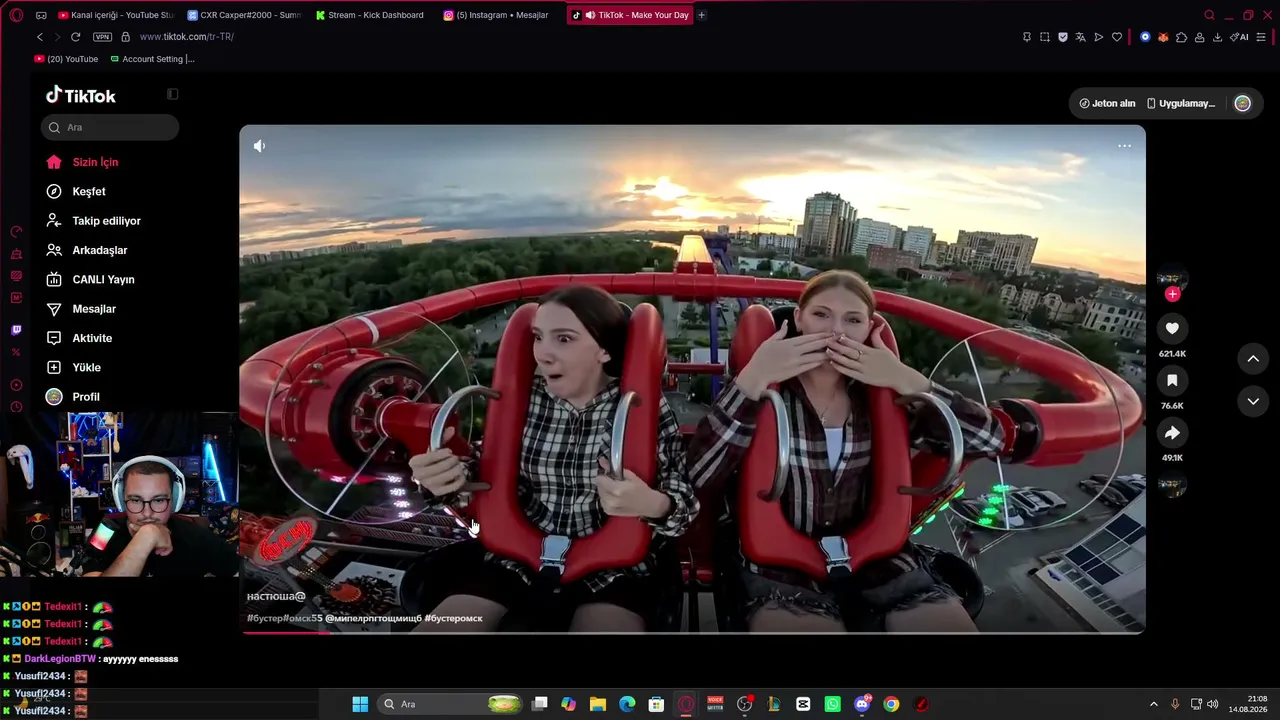
Task: Reload the page
Action: point(75,37)
